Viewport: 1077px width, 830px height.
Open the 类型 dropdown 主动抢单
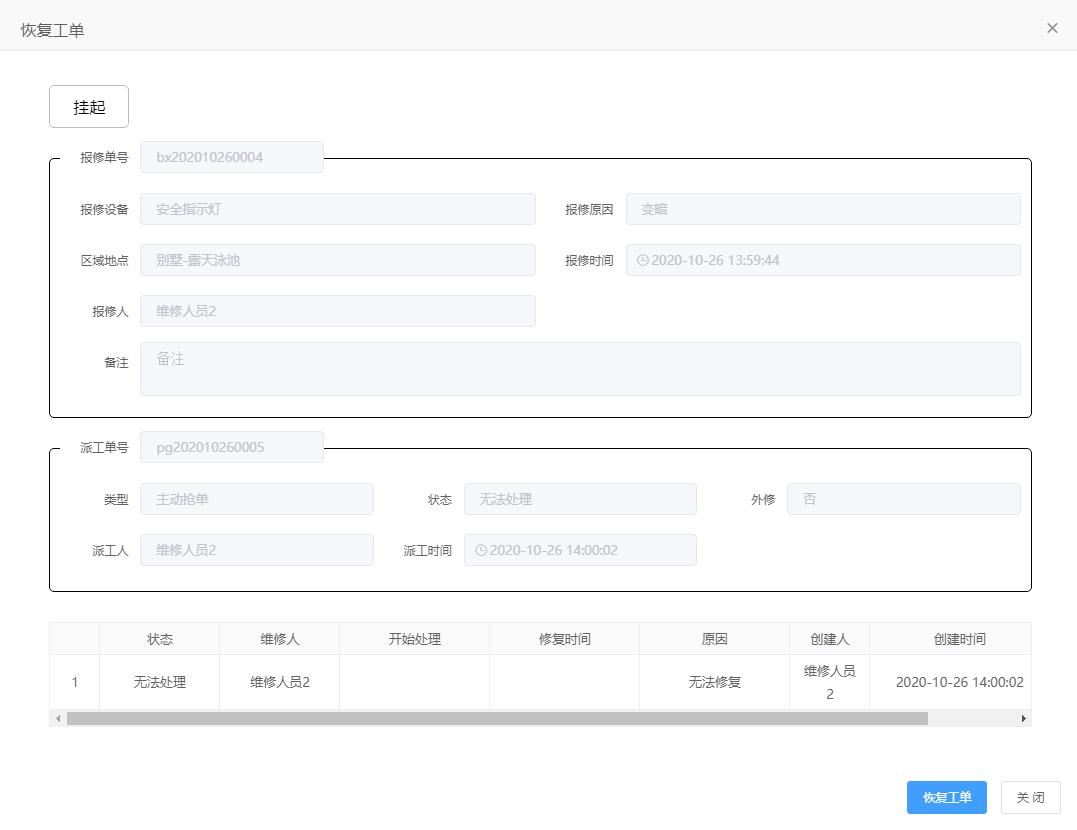click(257, 499)
